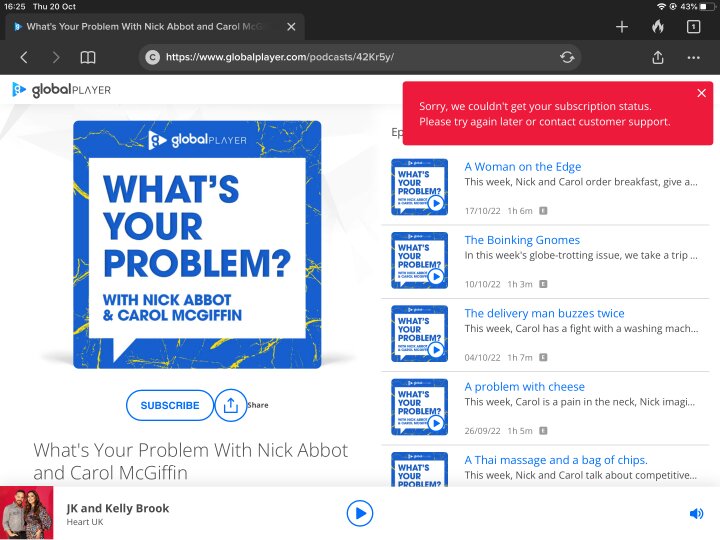Play The delivery man buzzes twice episode
The width and height of the screenshot is (720, 540).
point(436,350)
